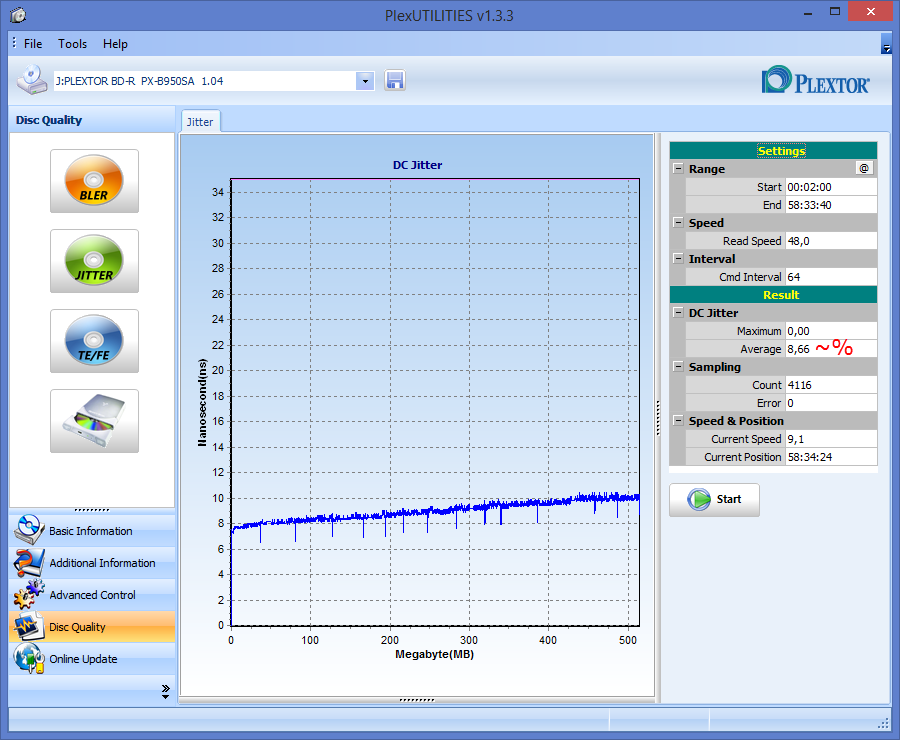
Task: Open the TE/FE disc test
Action: [x=94, y=341]
